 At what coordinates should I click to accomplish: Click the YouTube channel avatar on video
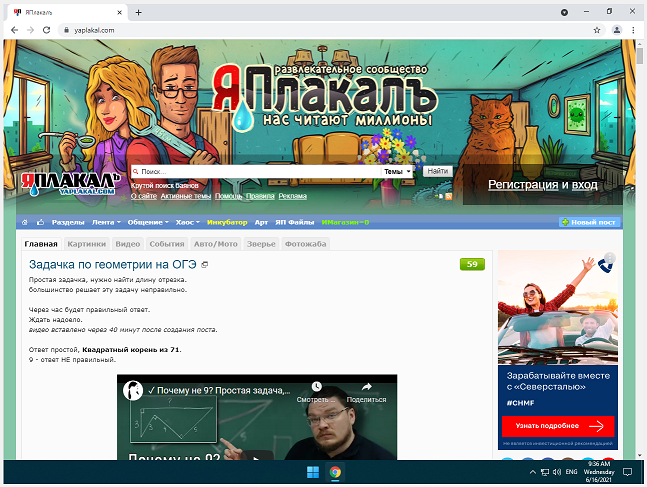coord(133,390)
